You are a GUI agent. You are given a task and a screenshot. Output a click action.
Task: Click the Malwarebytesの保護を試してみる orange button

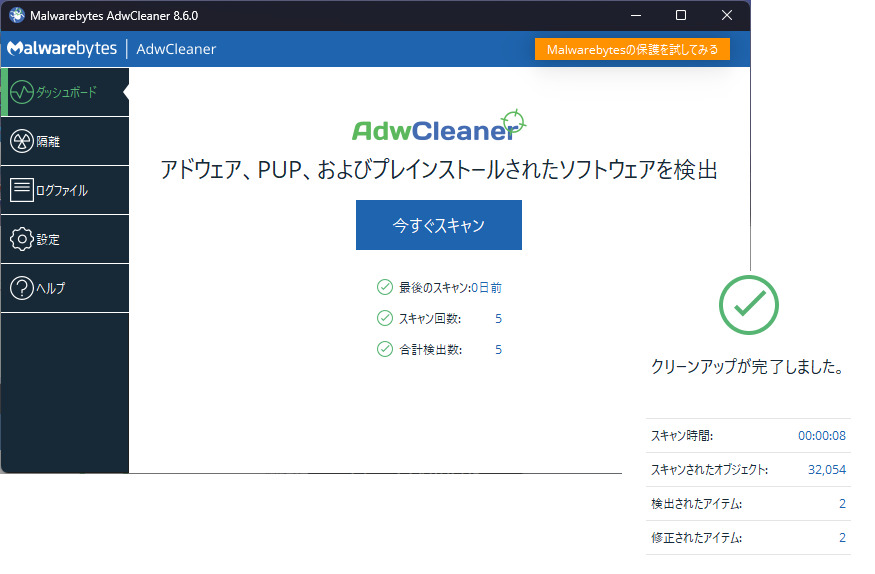click(632, 49)
